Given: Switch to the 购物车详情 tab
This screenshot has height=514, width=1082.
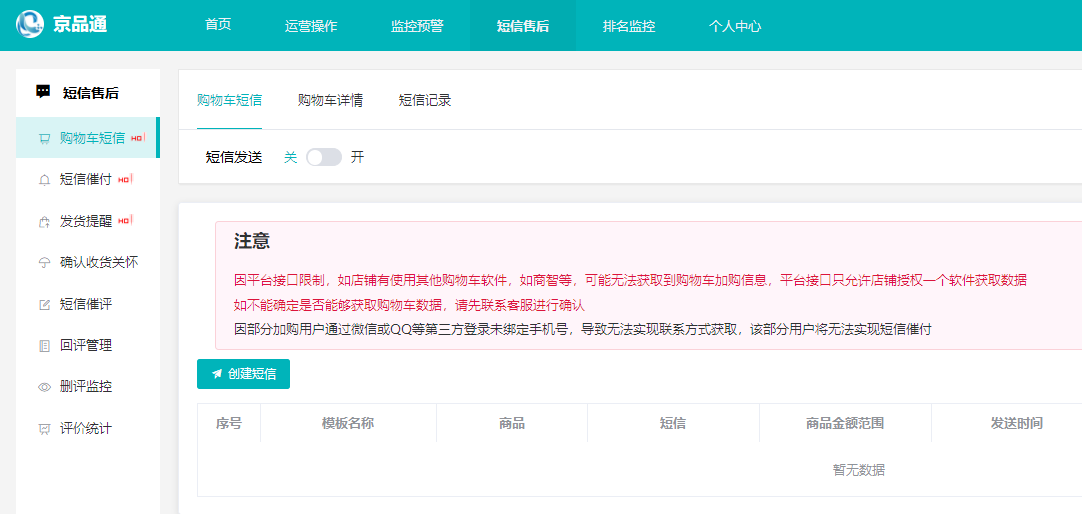Looking at the screenshot, I should [x=330, y=100].
